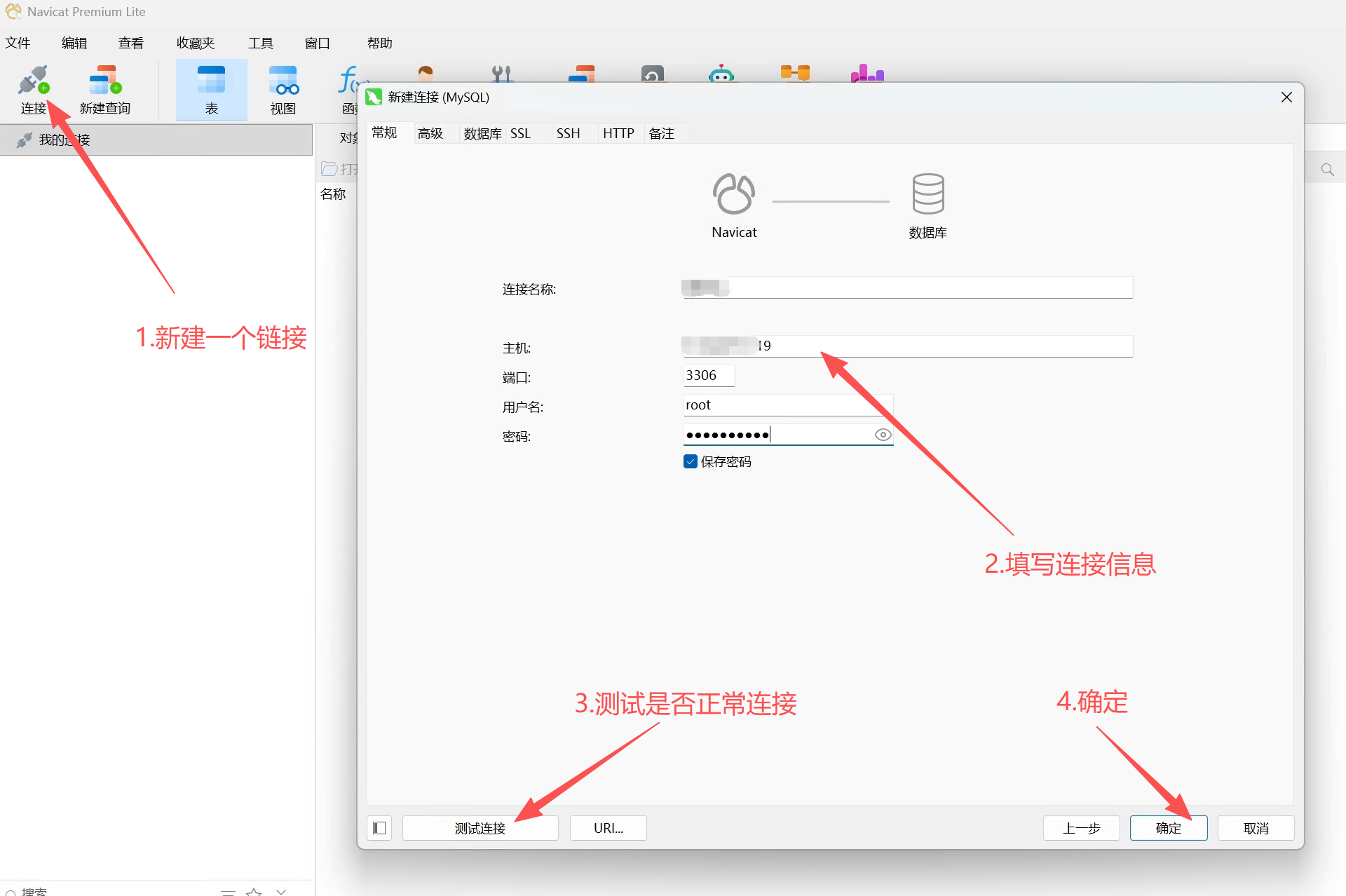Viewport: 1346px width, 896px height.
Task: Show password using the eye icon
Action: click(883, 435)
